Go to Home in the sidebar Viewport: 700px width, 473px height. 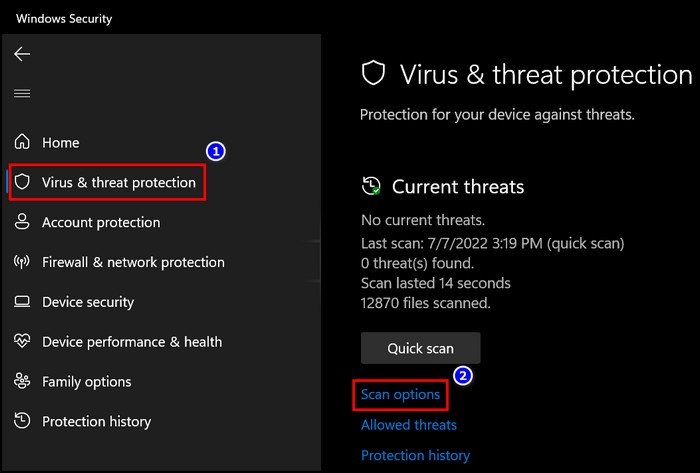(x=61, y=142)
